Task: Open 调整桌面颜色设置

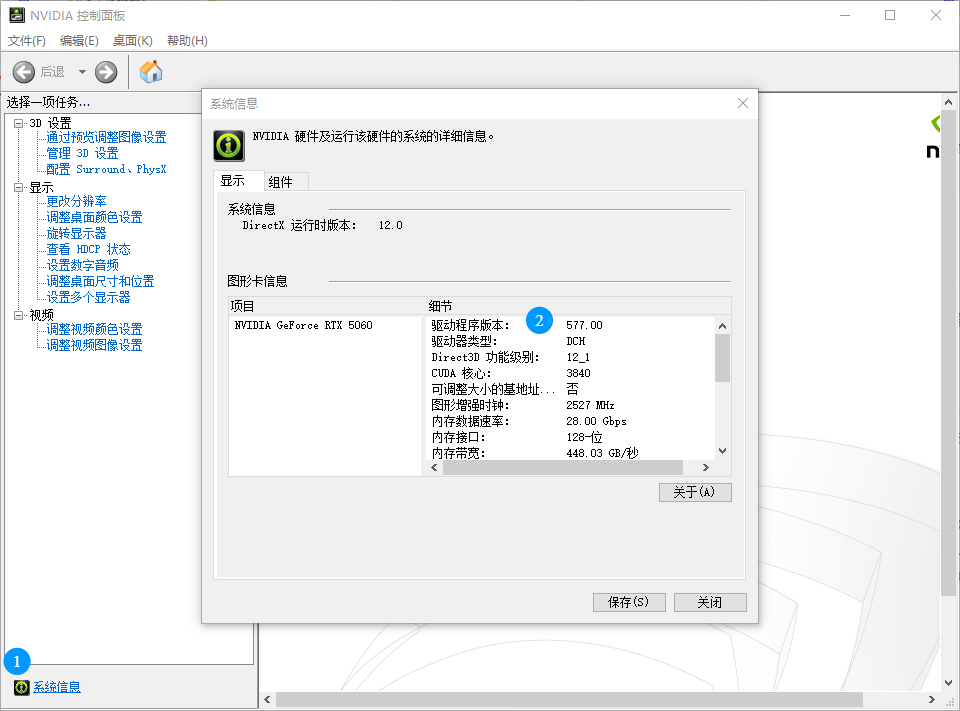Action: click(94, 217)
